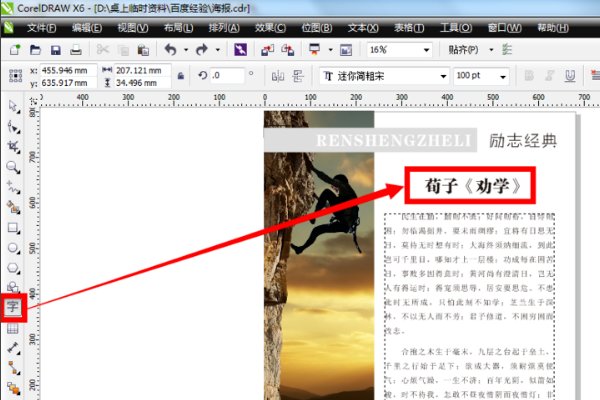Image resolution: width=600 pixels, height=400 pixels.
Task: Pick the Blend effects tool
Action: (x=14, y=389)
